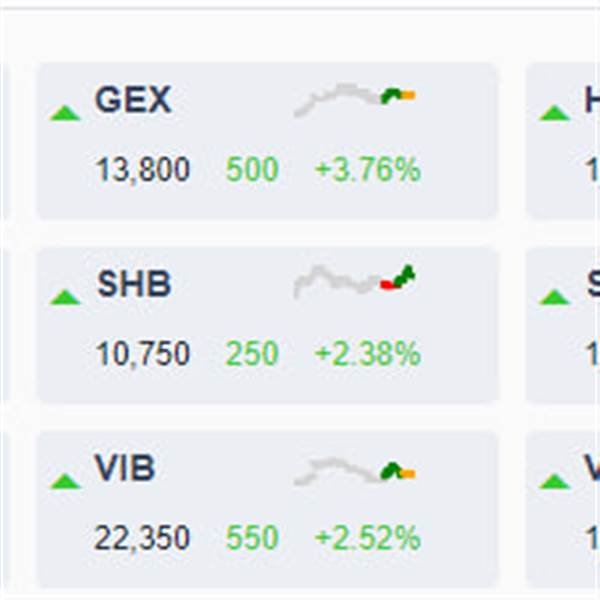600x600 pixels.
Task: Open the VIB sparkline mini chart
Action: (x=354, y=471)
